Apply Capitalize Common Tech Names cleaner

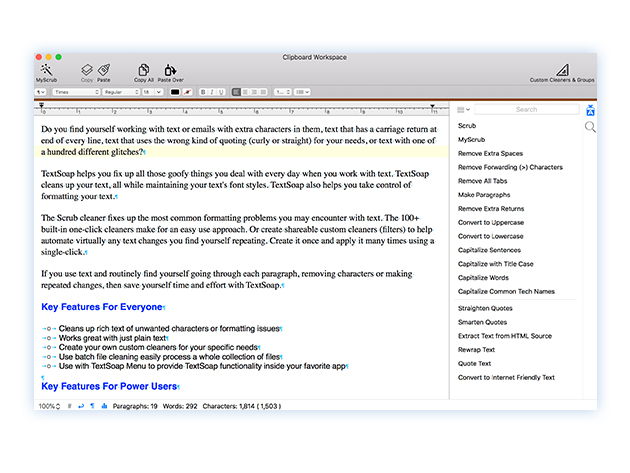coord(506,291)
